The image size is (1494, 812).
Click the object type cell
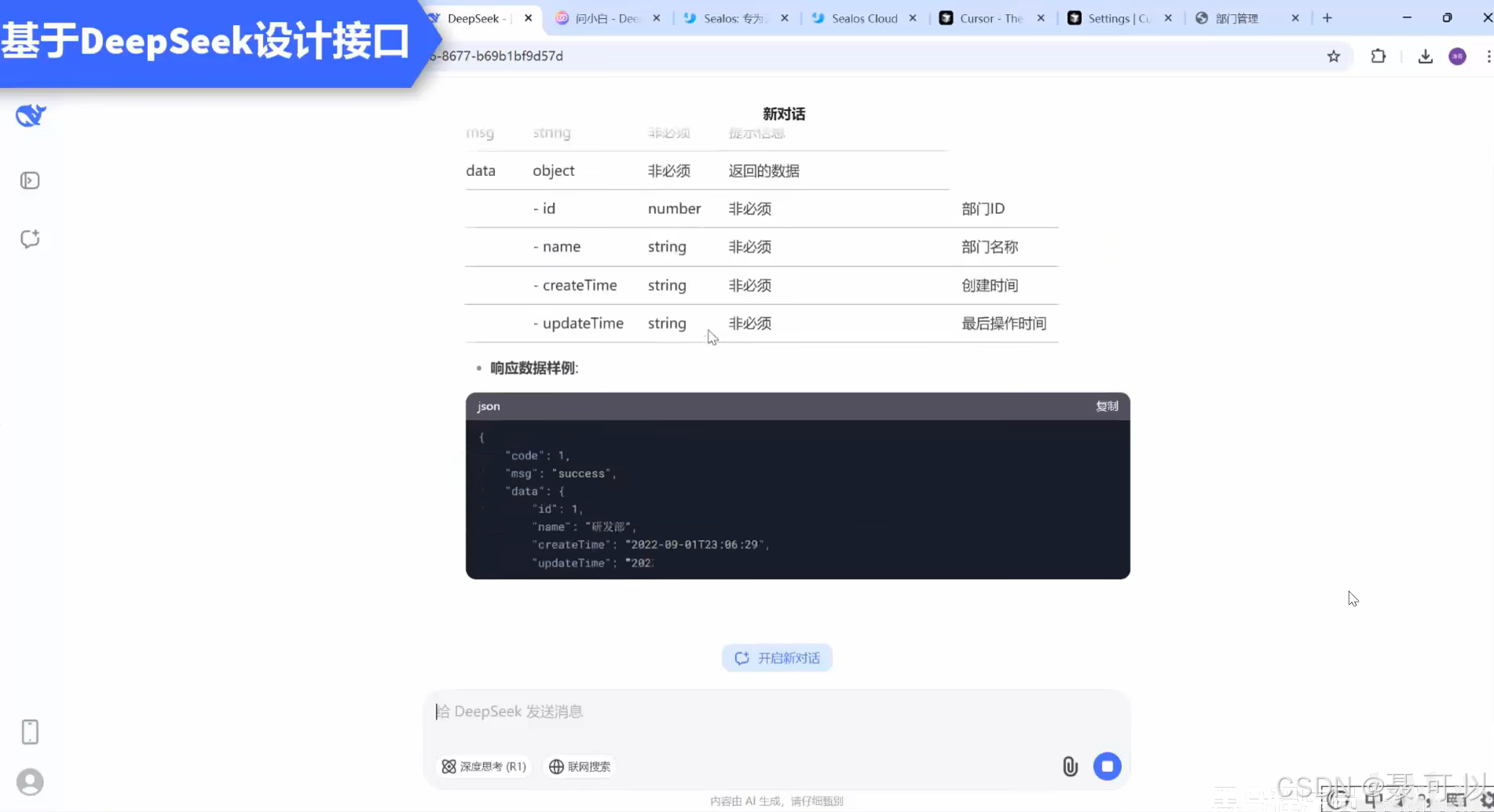click(x=554, y=170)
